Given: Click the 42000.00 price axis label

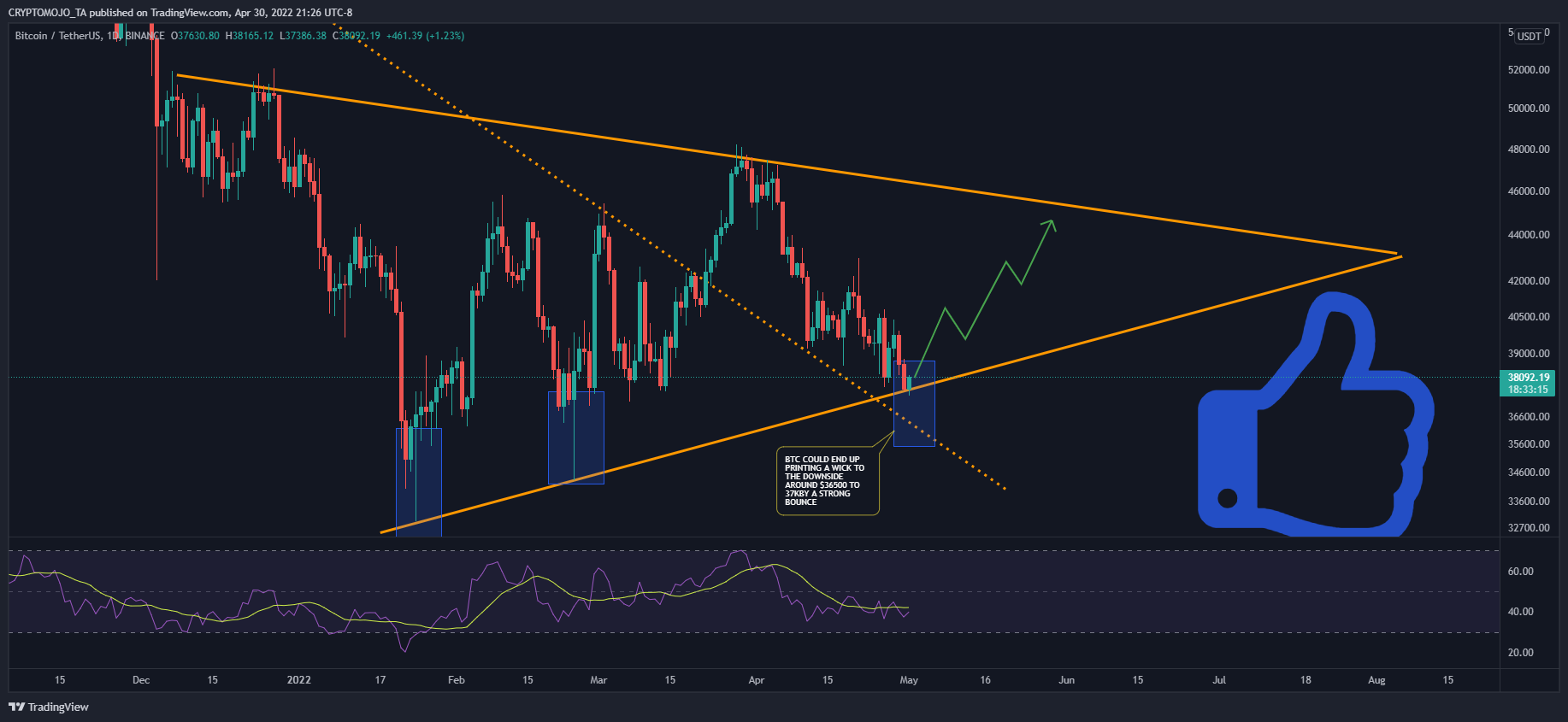Looking at the screenshot, I should pyautogui.click(x=1529, y=281).
